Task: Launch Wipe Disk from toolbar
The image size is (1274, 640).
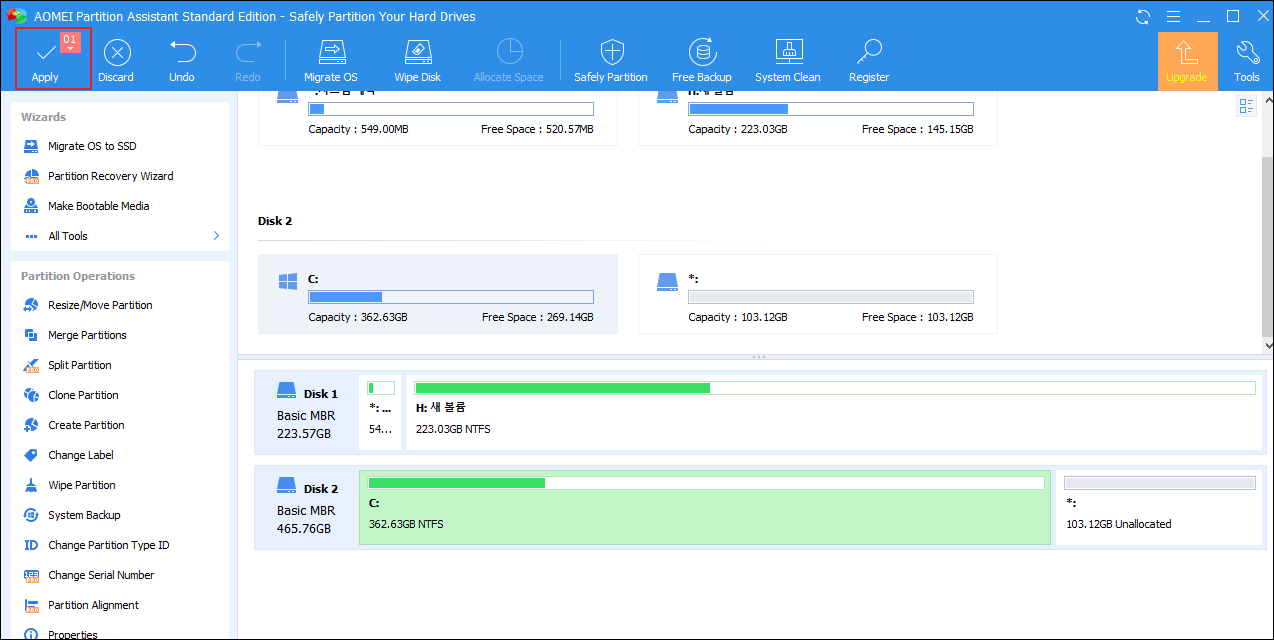Action: 419,61
